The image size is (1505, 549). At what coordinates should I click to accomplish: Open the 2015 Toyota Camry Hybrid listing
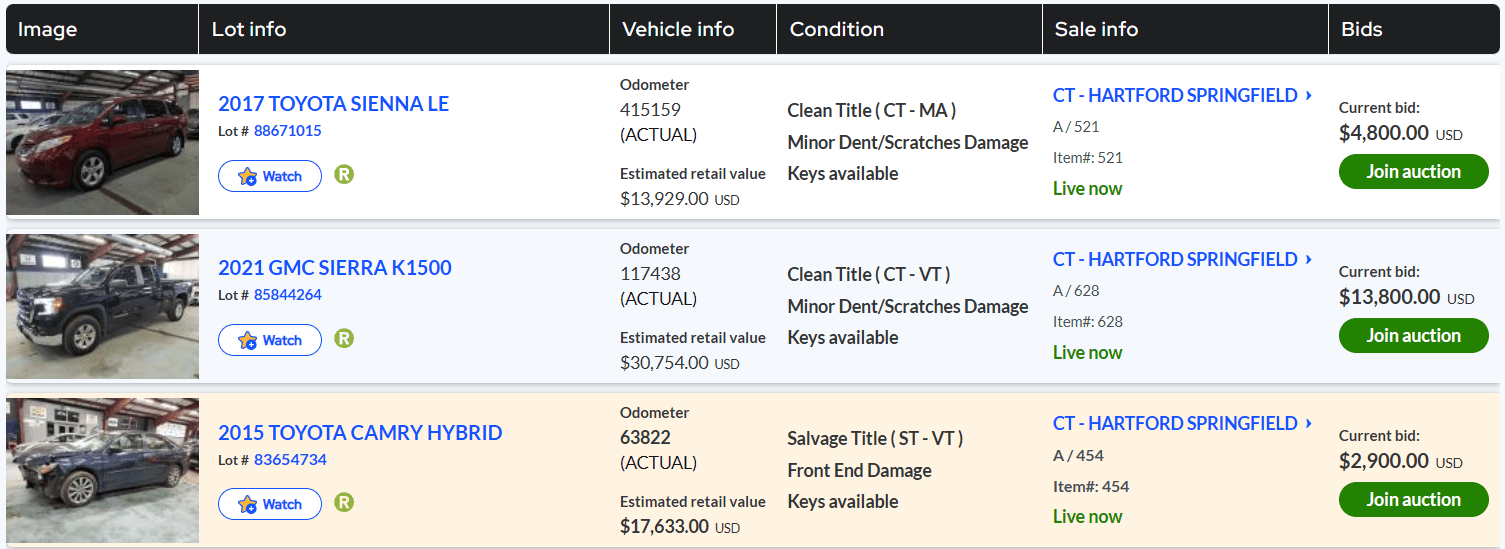[x=360, y=433]
